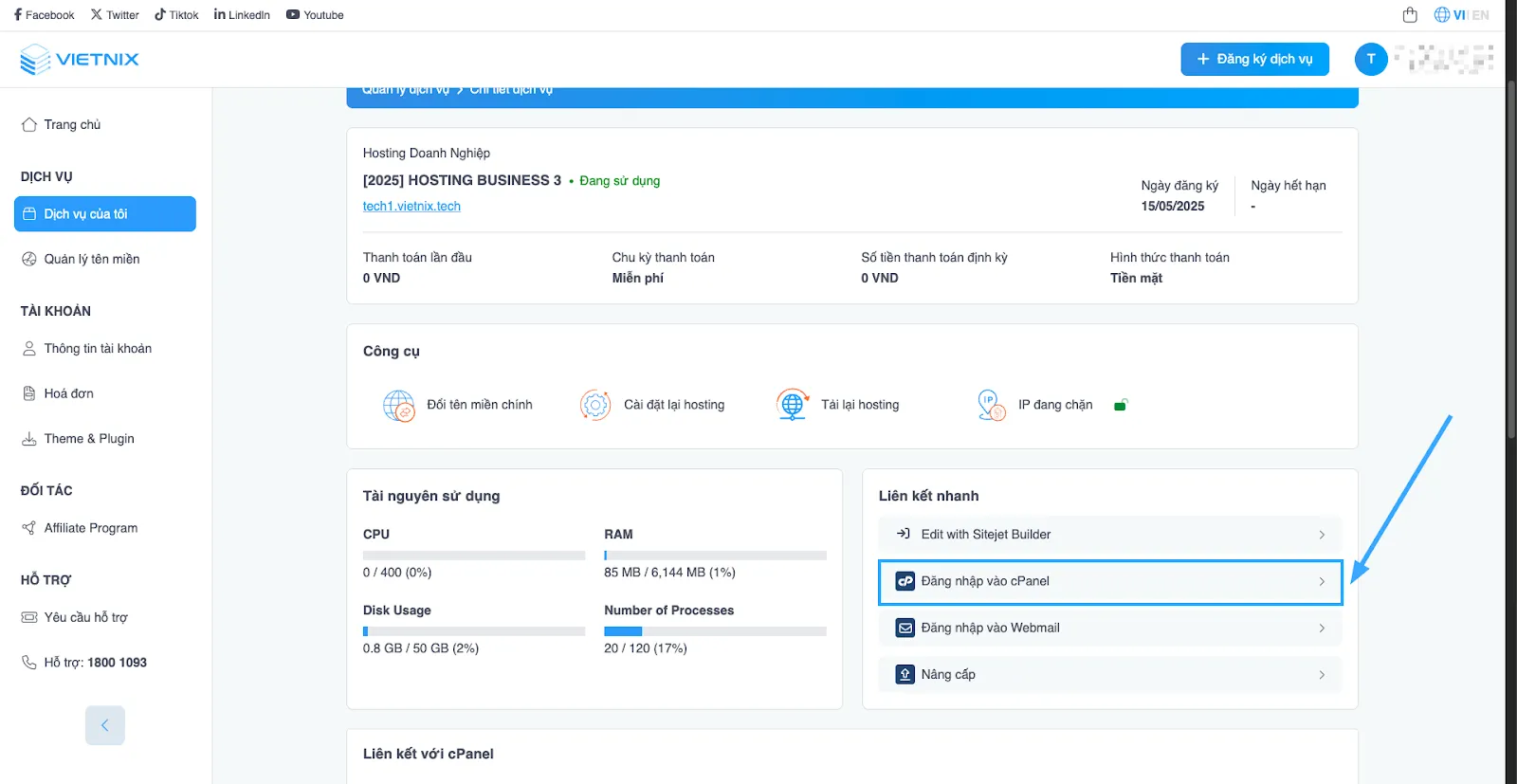Click Đăng nhập vào Webmail quick link
Image resolution: width=1517 pixels, height=784 pixels.
(1110, 628)
